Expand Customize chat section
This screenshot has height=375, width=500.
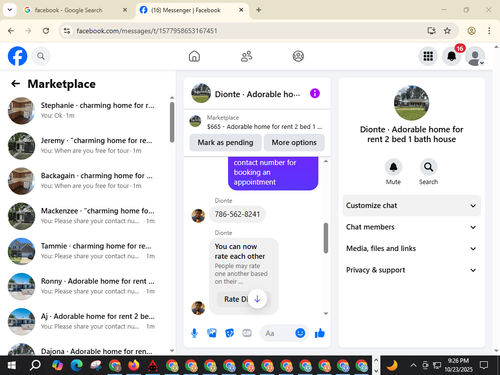[x=411, y=205]
